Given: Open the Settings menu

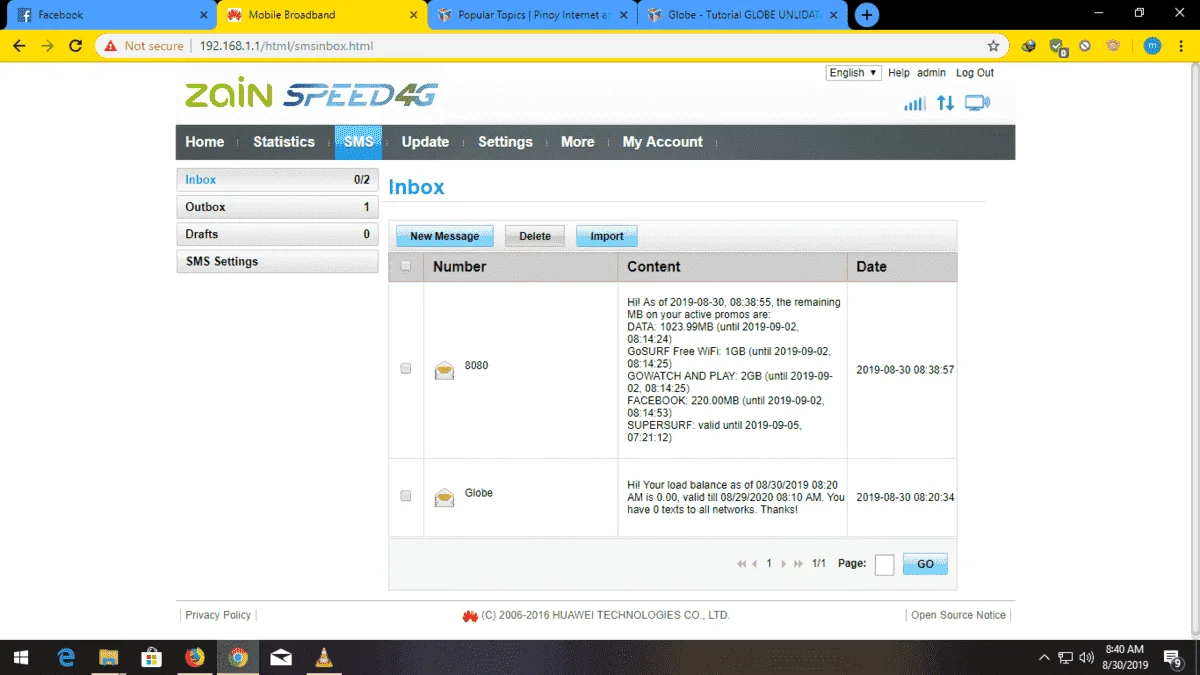Looking at the screenshot, I should 505,142.
